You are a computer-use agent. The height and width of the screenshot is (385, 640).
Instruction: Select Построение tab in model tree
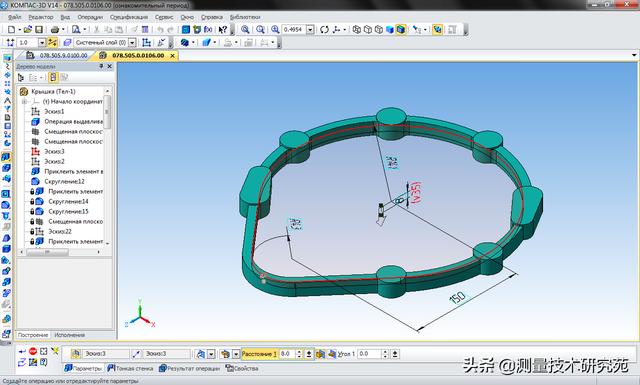click(x=33, y=335)
